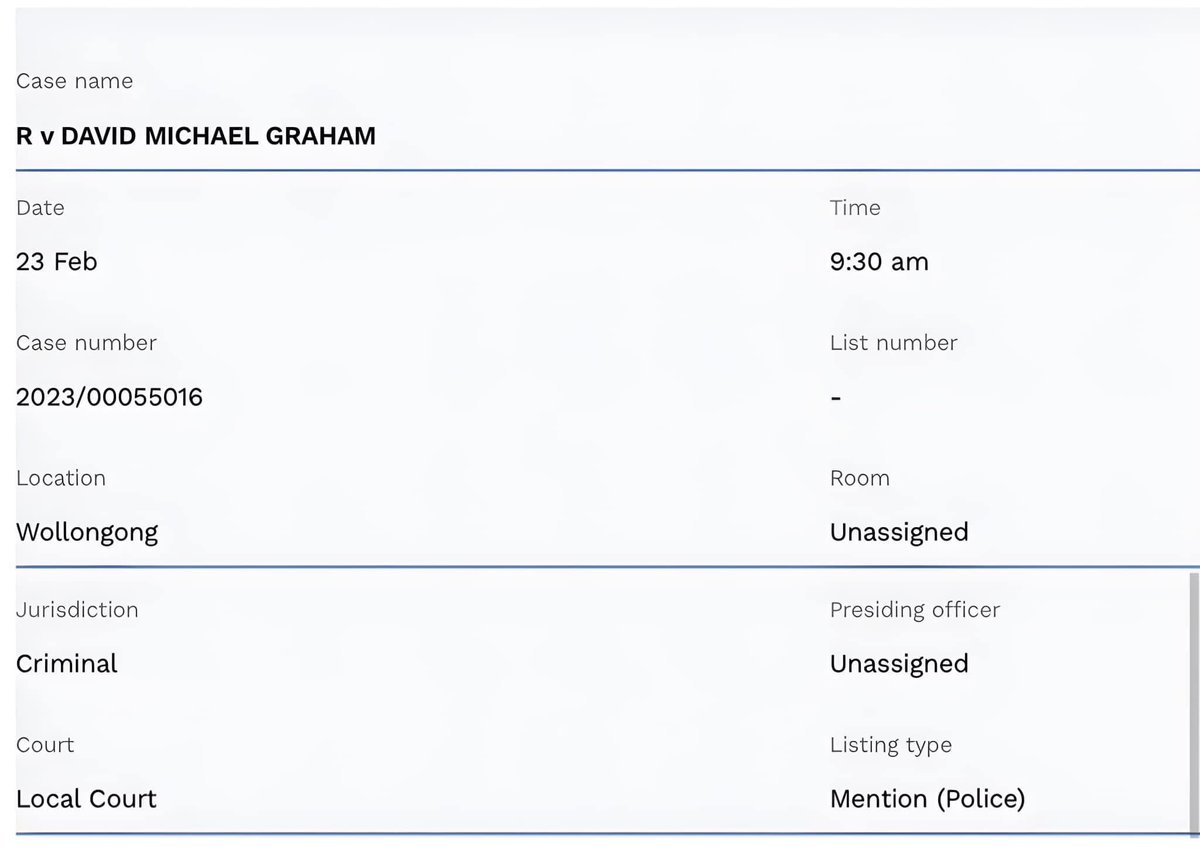The height and width of the screenshot is (847, 1200).
Task: Click the Case name label
Action: (74, 82)
